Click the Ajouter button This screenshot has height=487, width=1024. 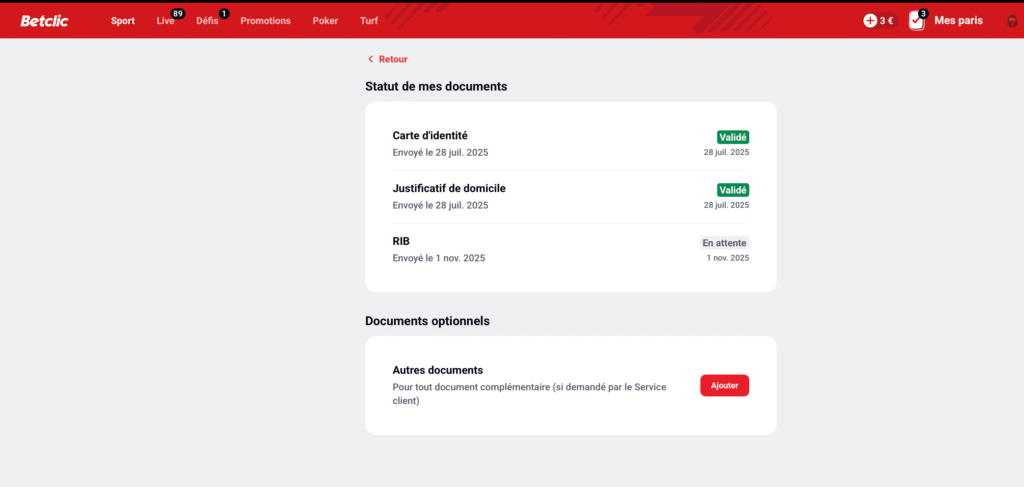724,385
